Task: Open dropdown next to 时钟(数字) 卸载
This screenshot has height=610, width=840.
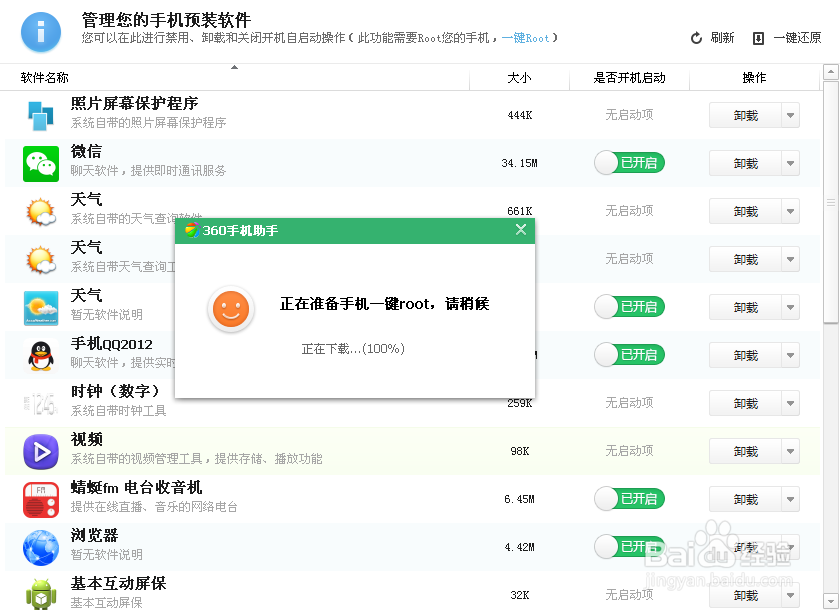Action: pos(790,403)
